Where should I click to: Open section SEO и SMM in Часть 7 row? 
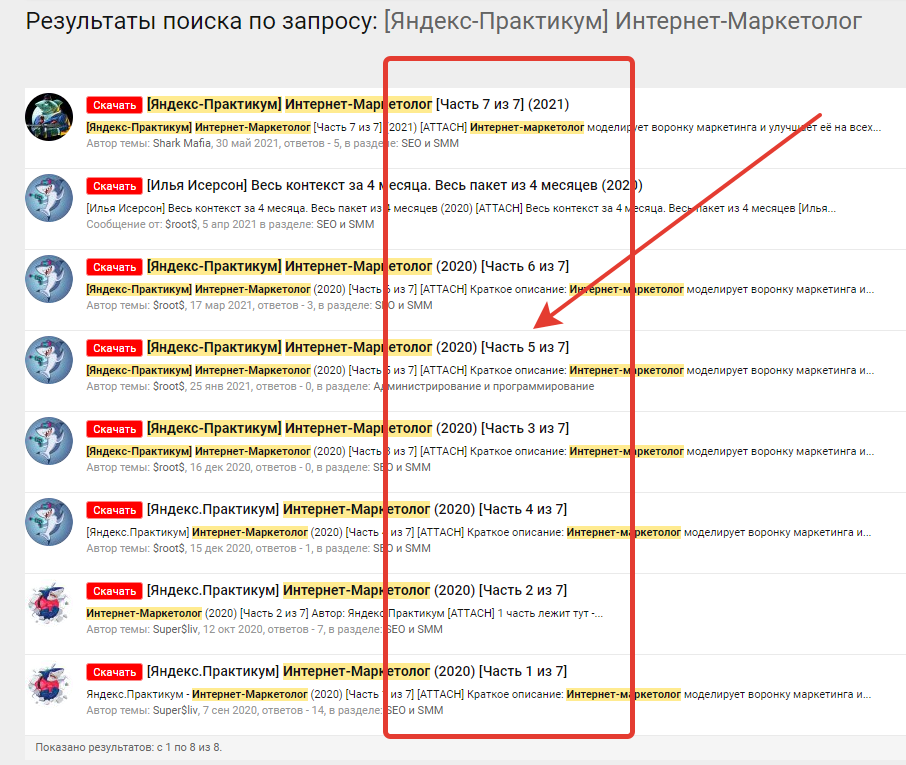coord(430,143)
